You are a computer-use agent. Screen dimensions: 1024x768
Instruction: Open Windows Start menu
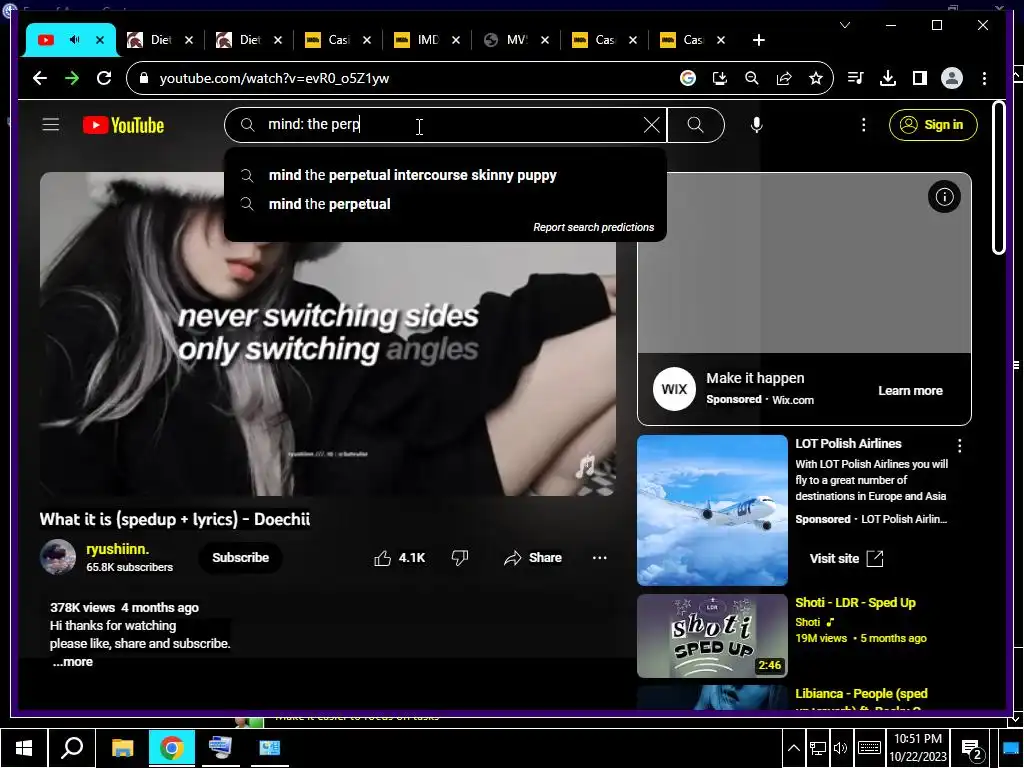24,748
